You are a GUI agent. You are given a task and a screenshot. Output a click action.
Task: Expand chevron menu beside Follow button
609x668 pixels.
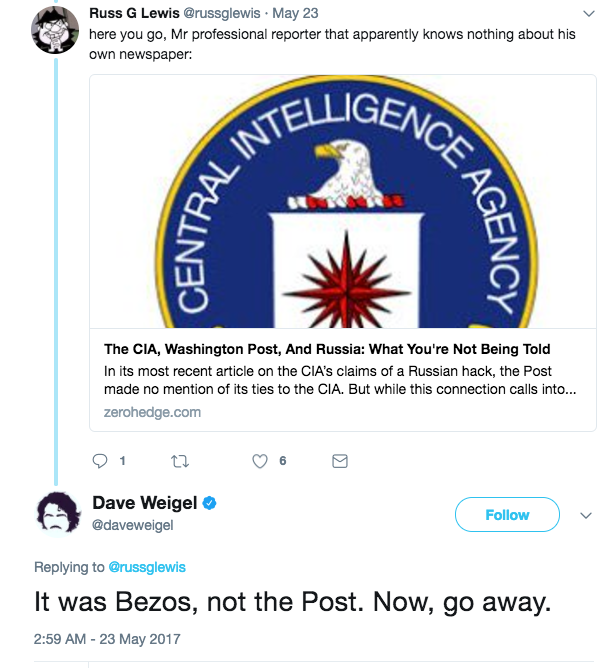pos(586,515)
